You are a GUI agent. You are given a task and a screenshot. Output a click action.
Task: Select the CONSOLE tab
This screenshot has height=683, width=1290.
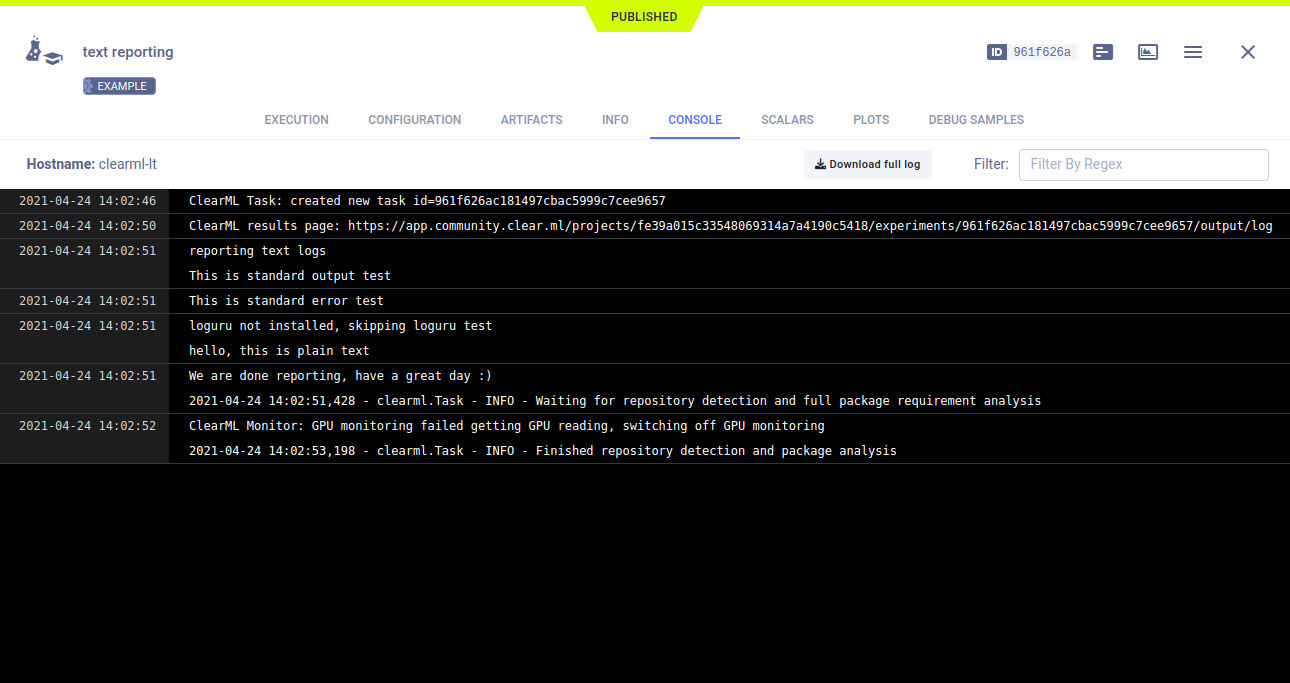(x=694, y=120)
